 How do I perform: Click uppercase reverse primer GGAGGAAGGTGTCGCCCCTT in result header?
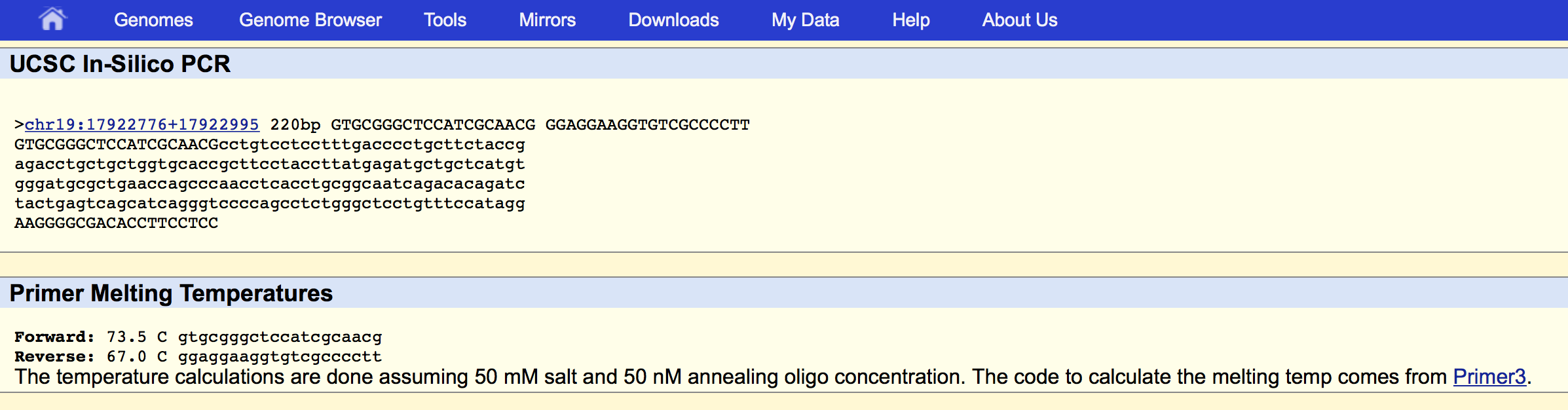click(647, 124)
